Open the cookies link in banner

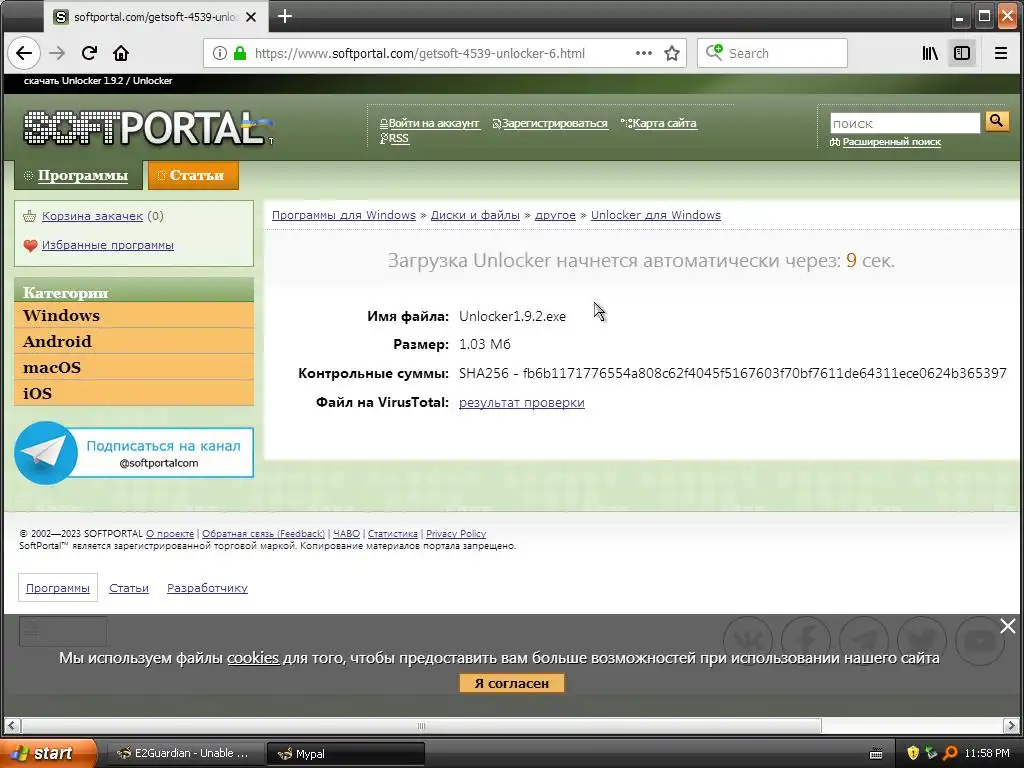(x=253, y=658)
